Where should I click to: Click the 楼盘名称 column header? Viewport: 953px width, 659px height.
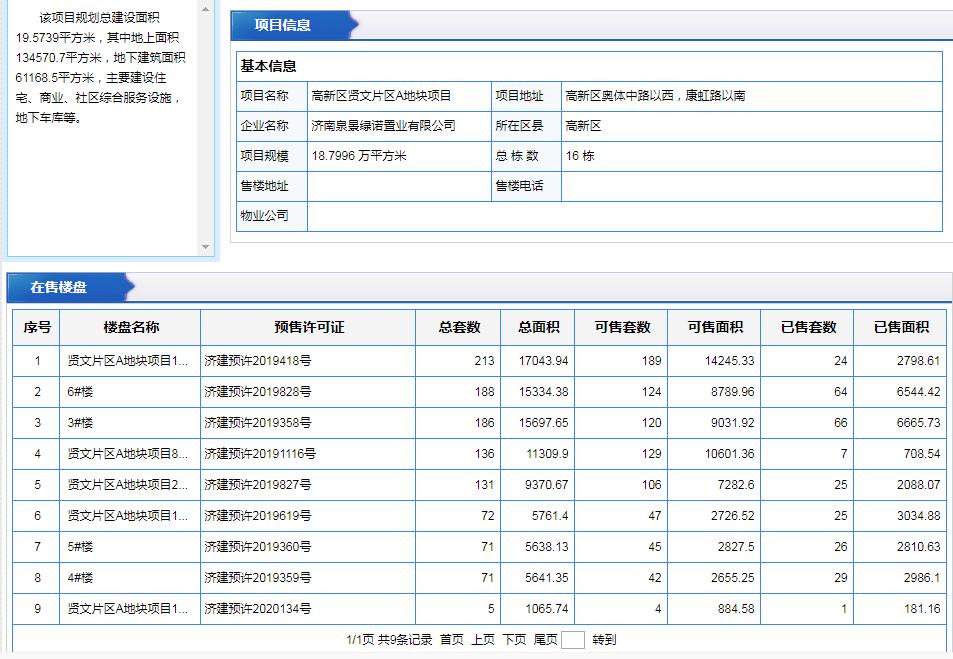(x=132, y=327)
